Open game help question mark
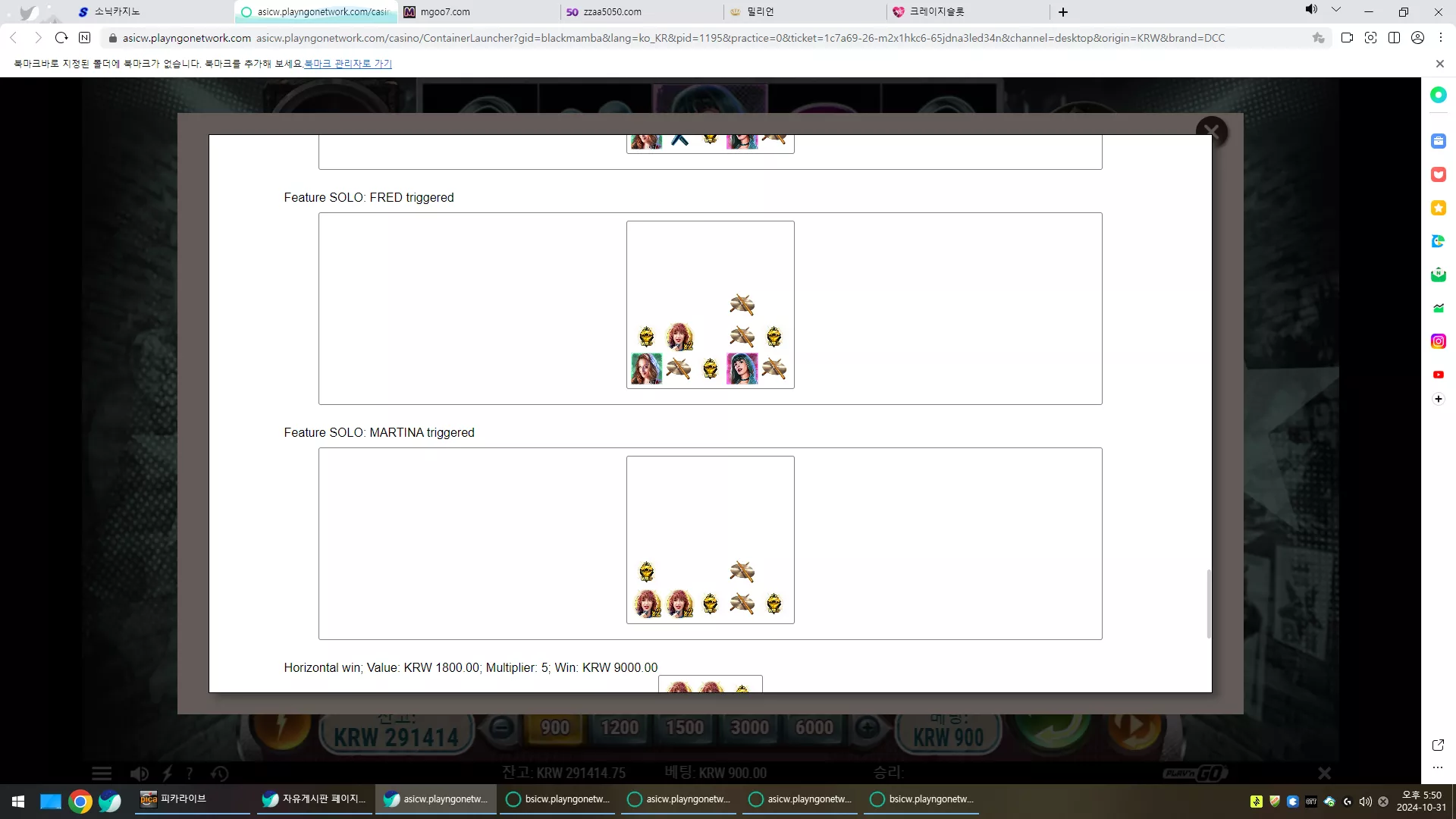 tap(190, 773)
